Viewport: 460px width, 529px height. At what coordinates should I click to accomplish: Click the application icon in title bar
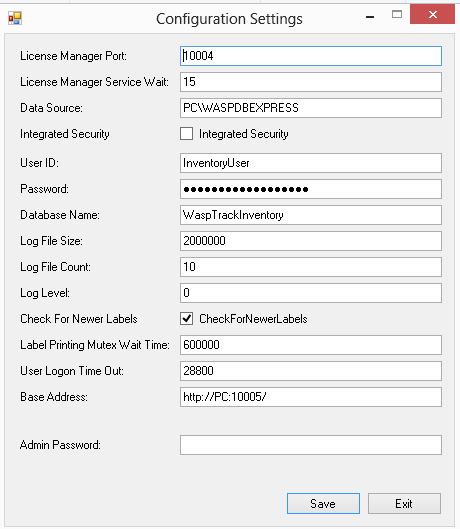(x=15, y=18)
